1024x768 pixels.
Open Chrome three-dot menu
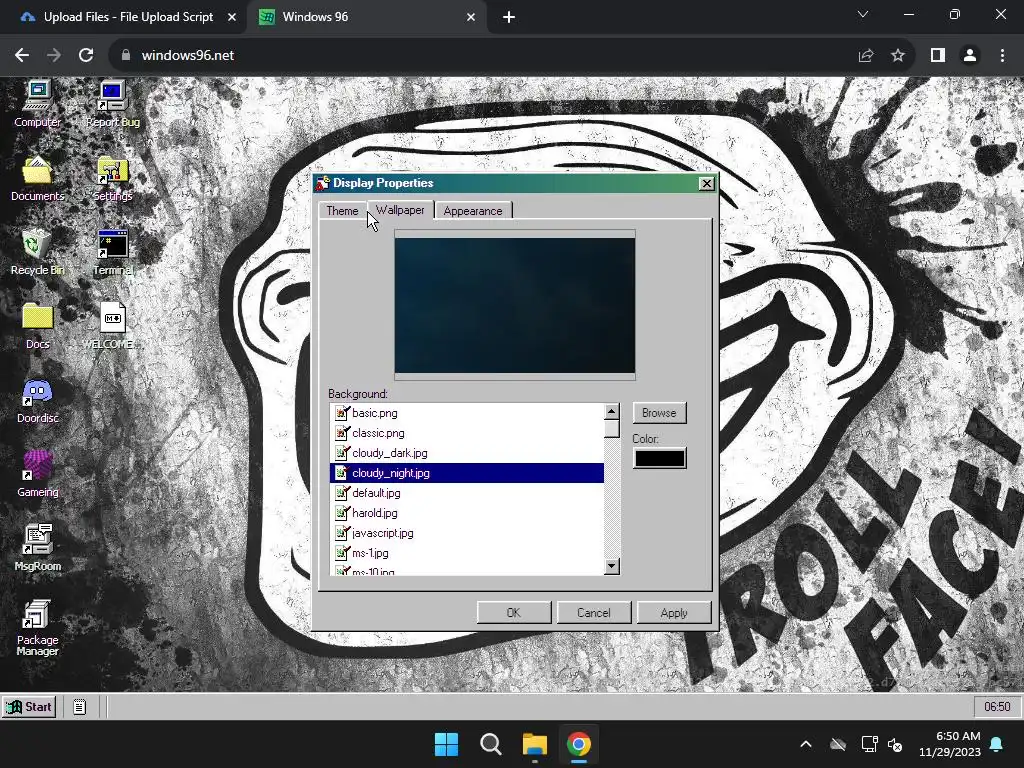pyautogui.click(x=1002, y=56)
